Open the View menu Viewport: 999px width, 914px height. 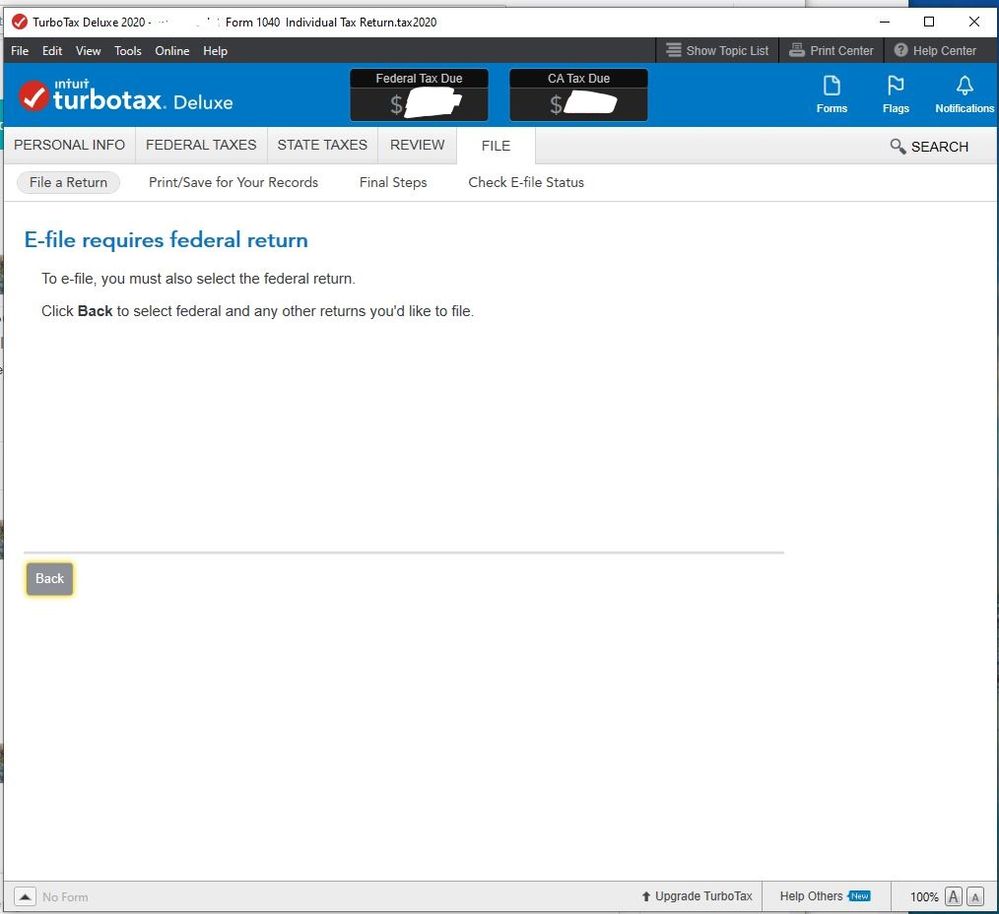(x=88, y=51)
